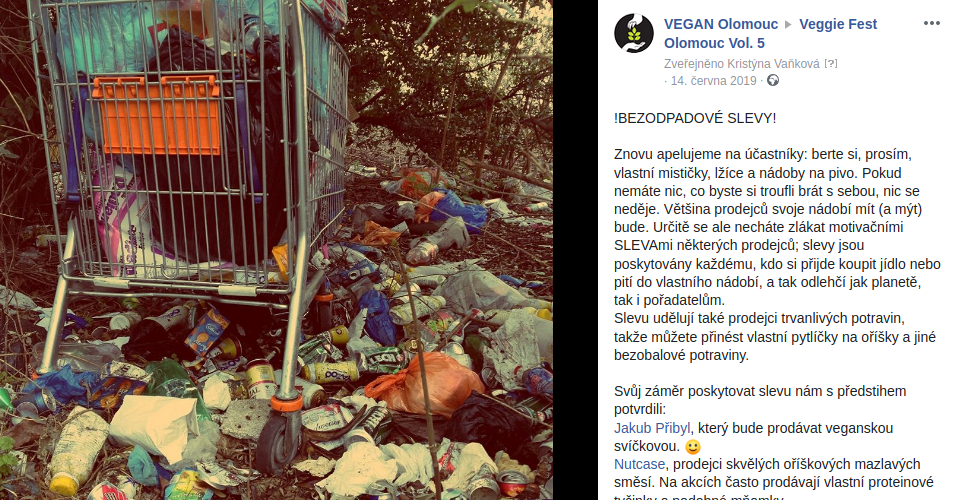Viewport: 955px width, 500px height.
Task: Click the !BEZODPADOVÉ SLEVY! heading text
Action: (695, 118)
